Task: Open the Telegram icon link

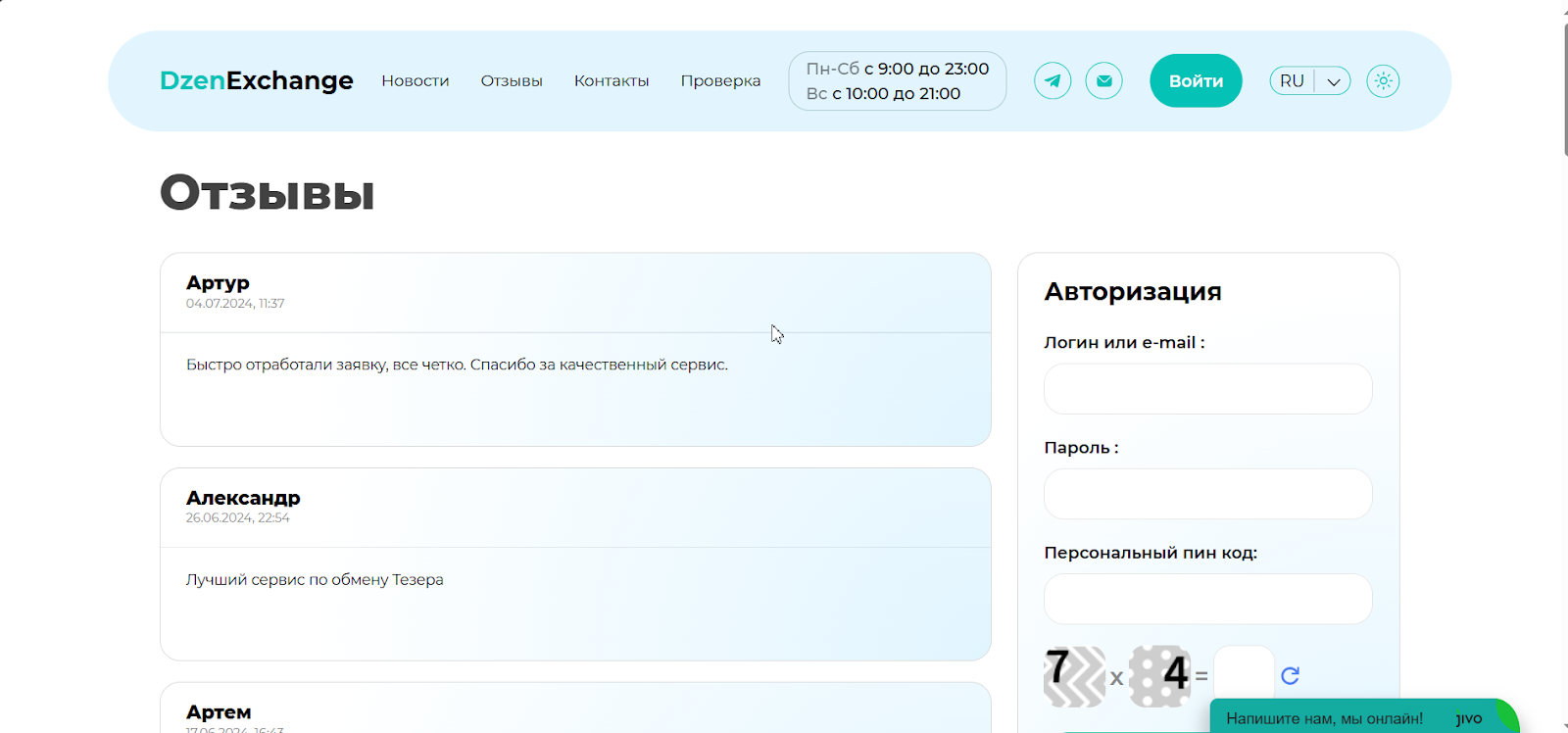Action: click(x=1053, y=80)
